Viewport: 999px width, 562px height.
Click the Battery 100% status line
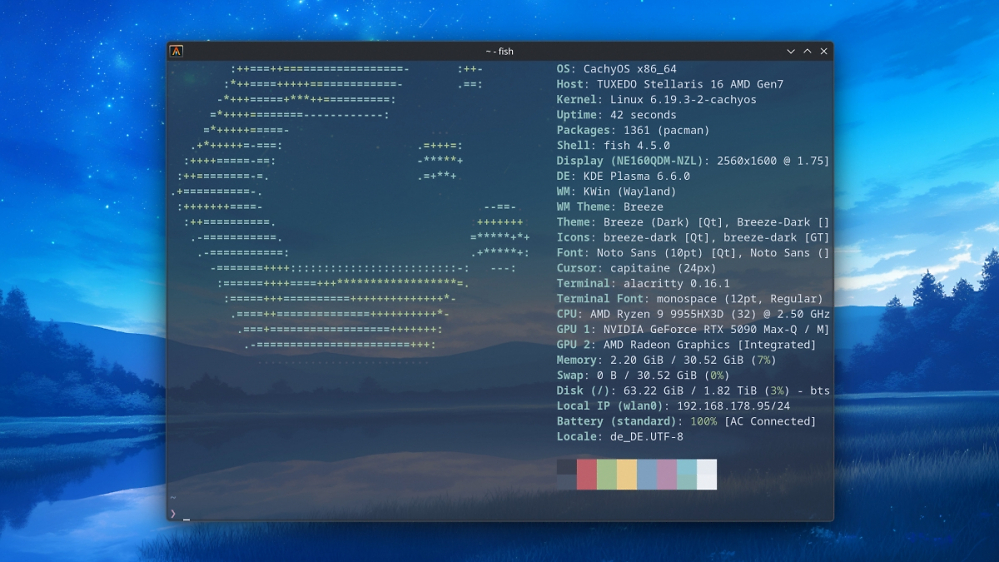coord(686,421)
